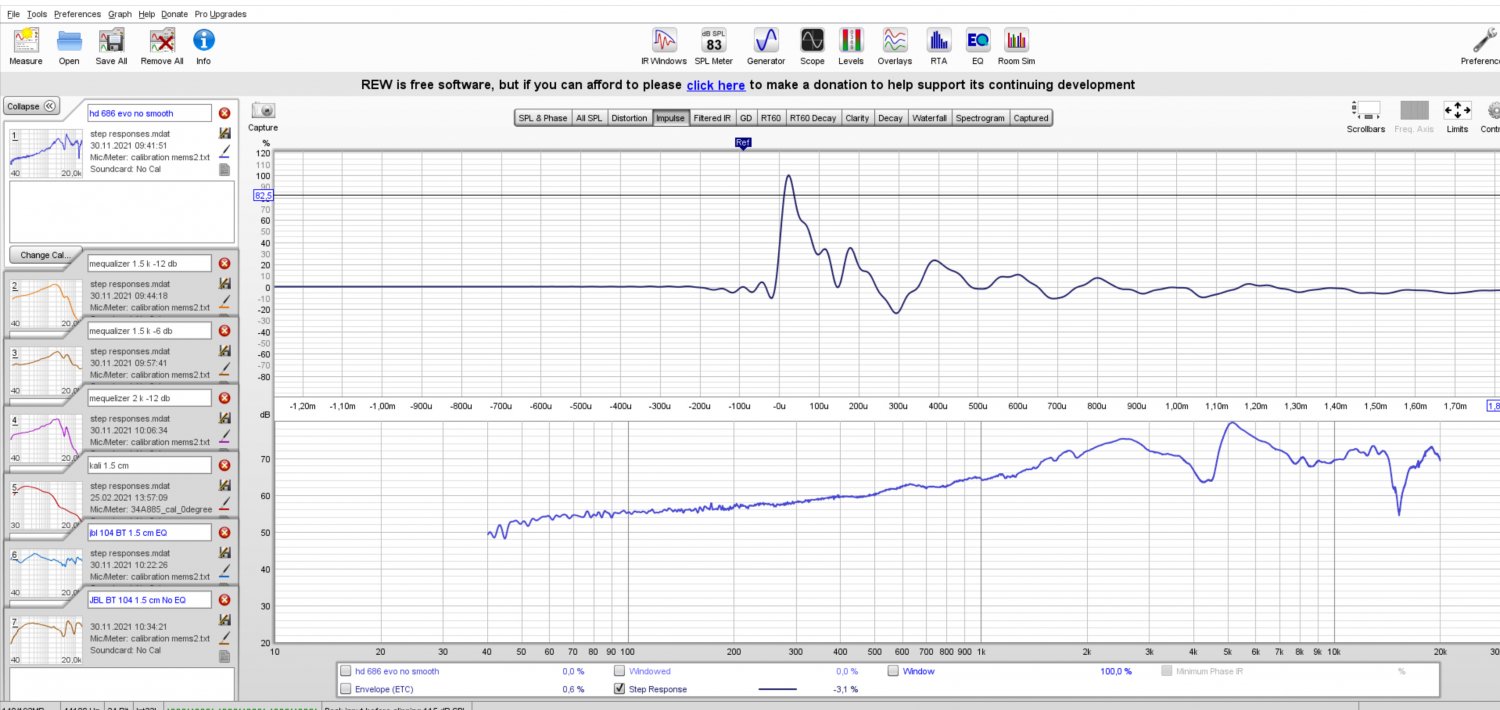Image resolution: width=1500 pixels, height=710 pixels.
Task: Open the File menu
Action: pyautogui.click(x=13, y=14)
